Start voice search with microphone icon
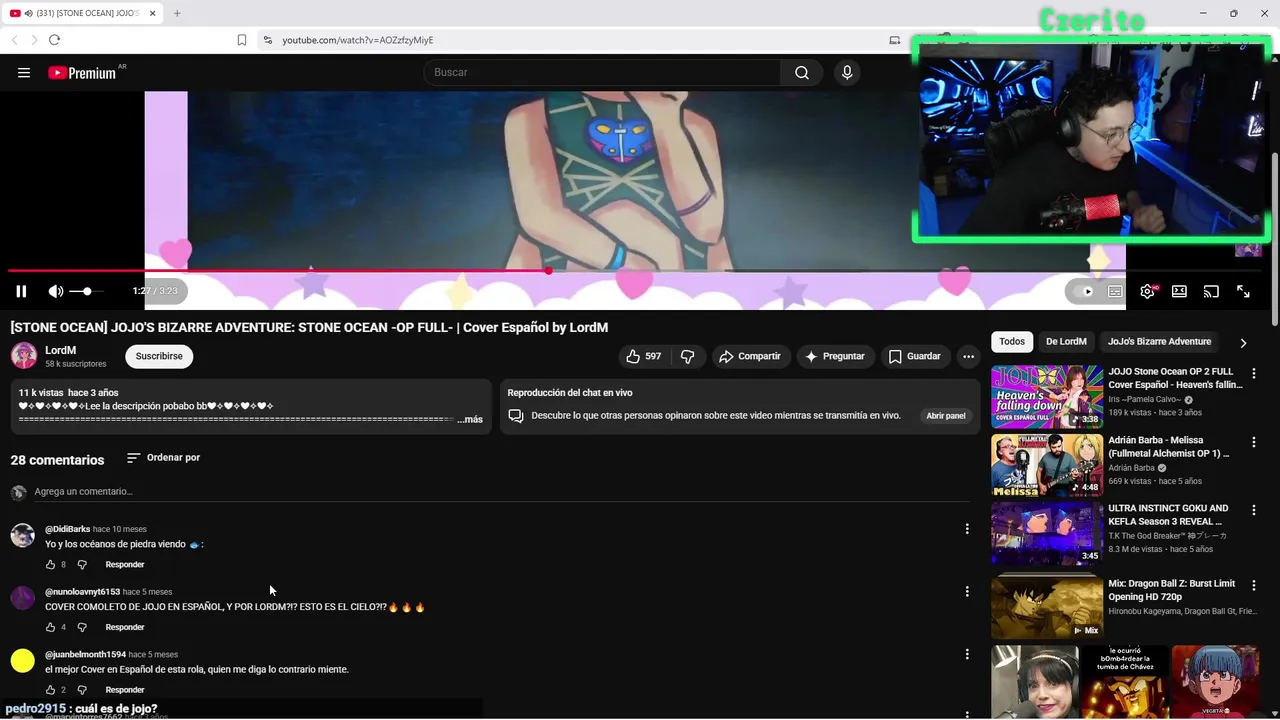The height and width of the screenshot is (720, 1280). 847,72
